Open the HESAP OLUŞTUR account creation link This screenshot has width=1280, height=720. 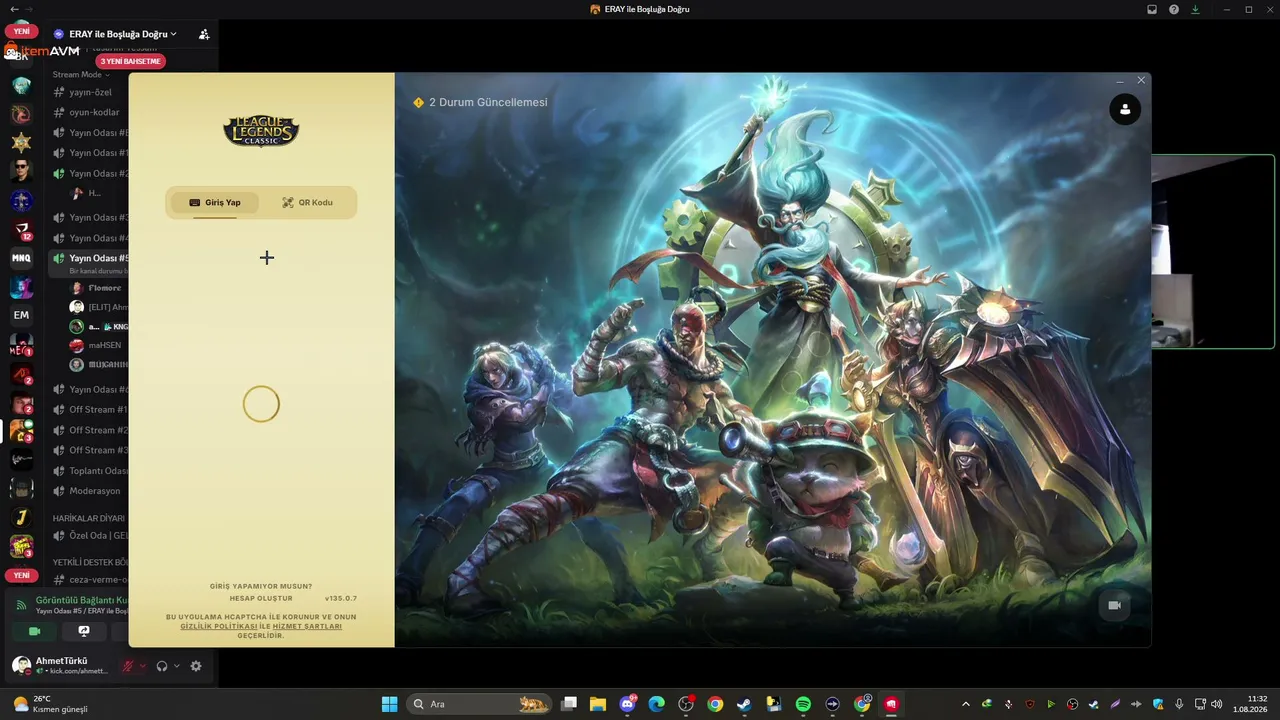point(261,598)
